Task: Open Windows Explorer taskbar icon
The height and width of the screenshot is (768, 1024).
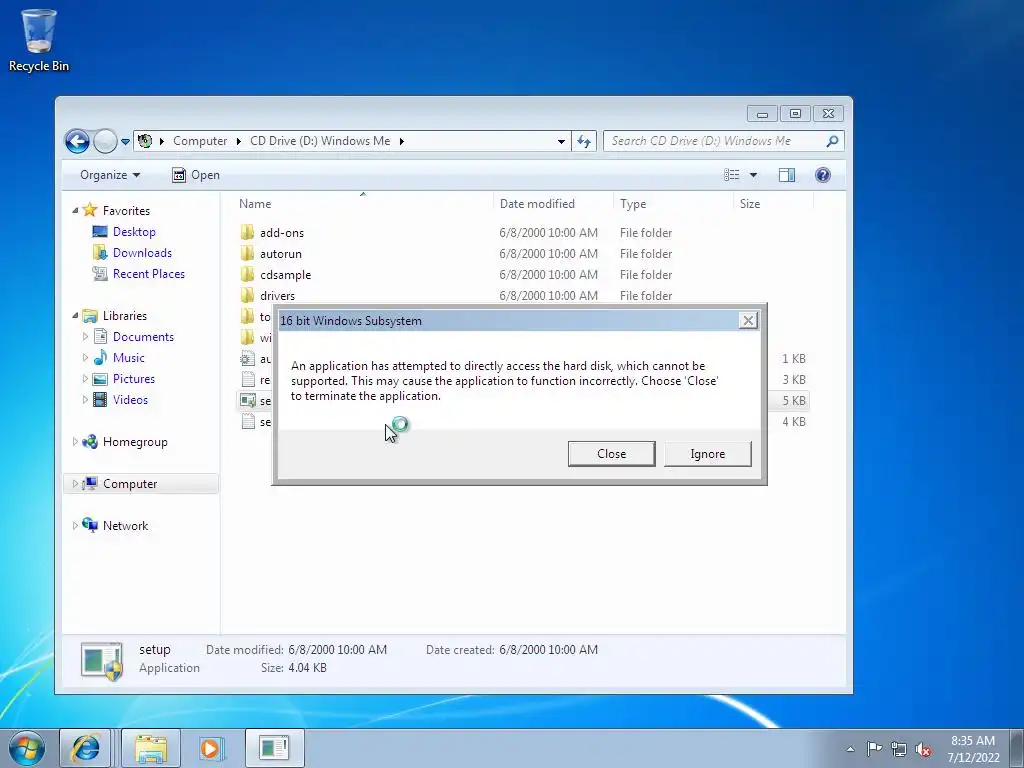Action: [151, 748]
